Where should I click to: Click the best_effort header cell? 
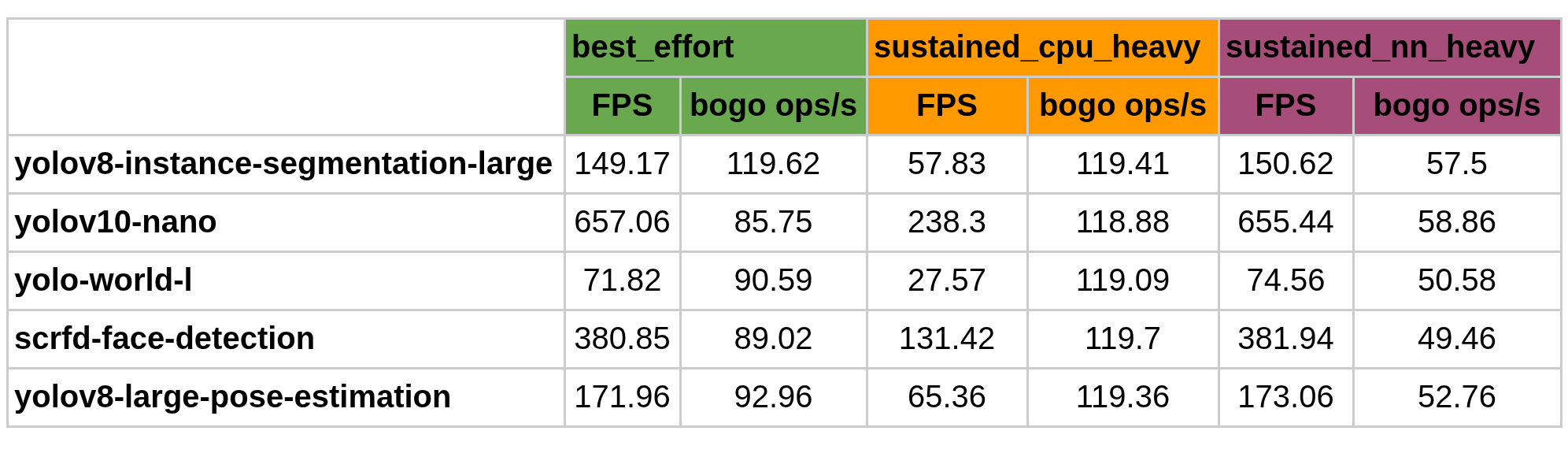tap(716, 47)
